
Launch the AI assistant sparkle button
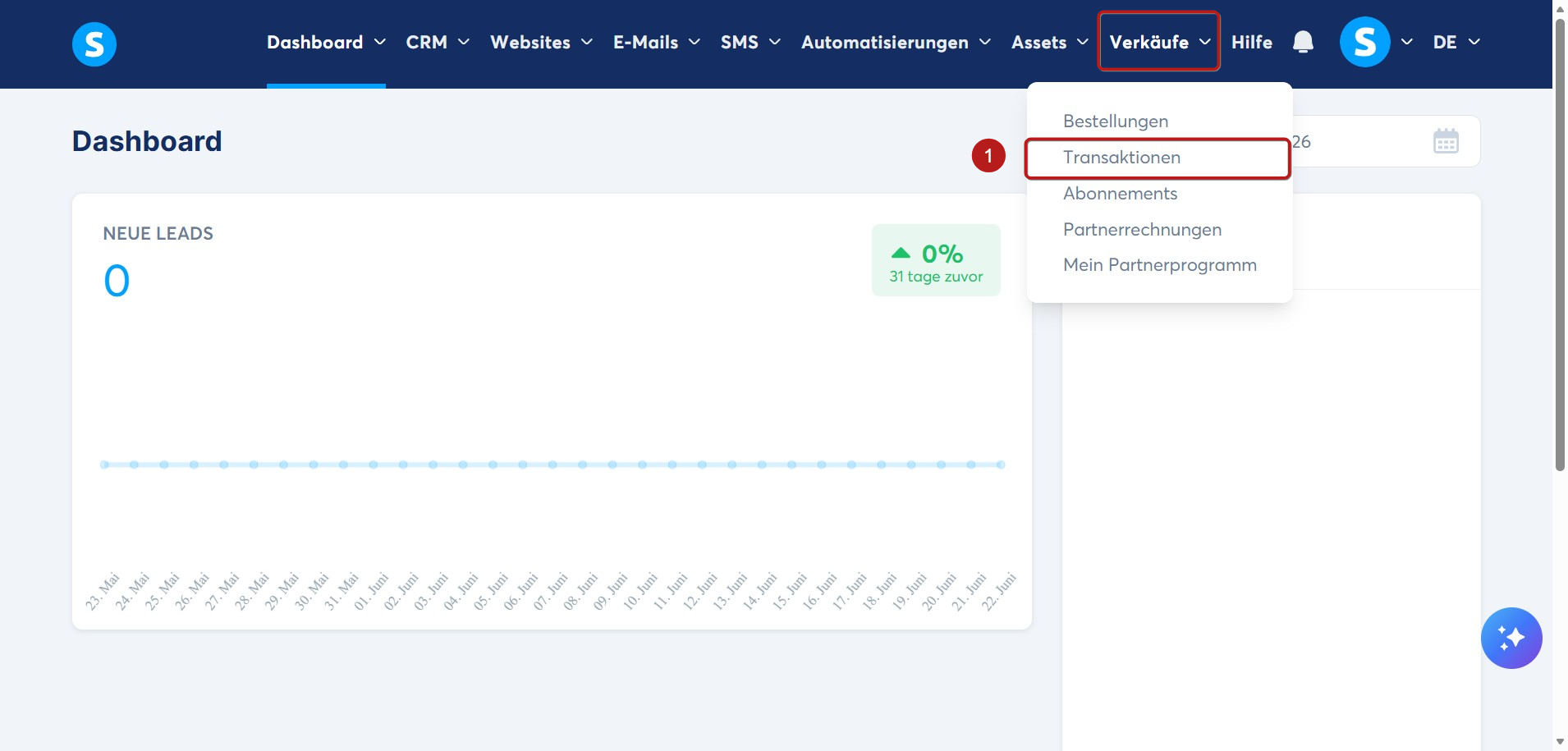[x=1511, y=638]
